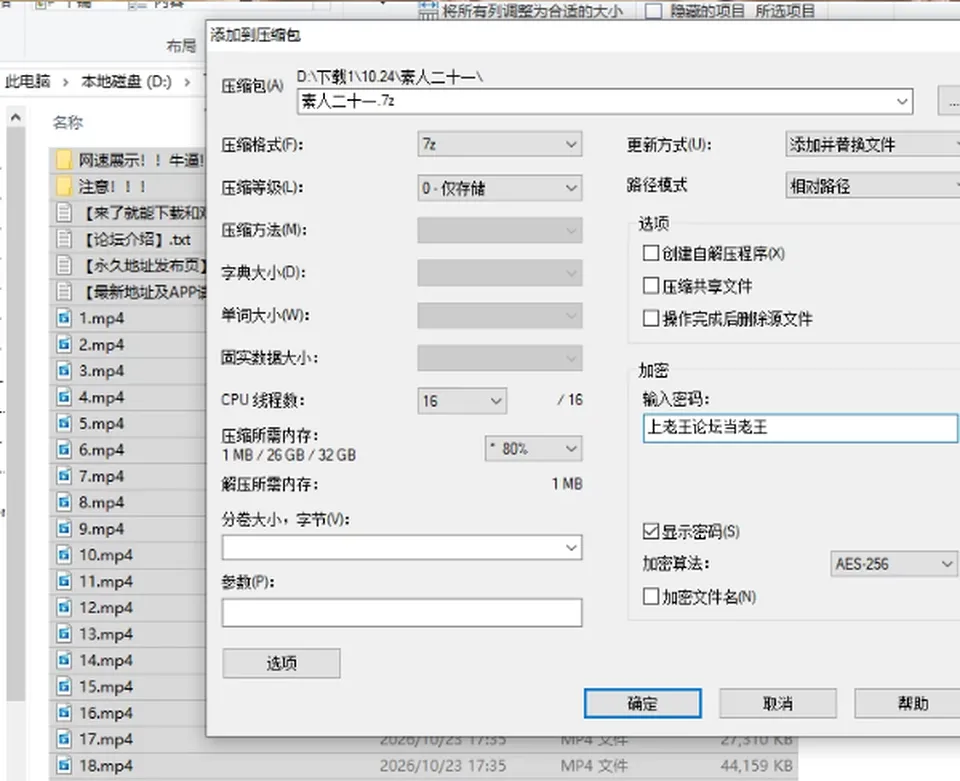Enable 加密文件名 checkbox
960x781 pixels.
point(651,596)
